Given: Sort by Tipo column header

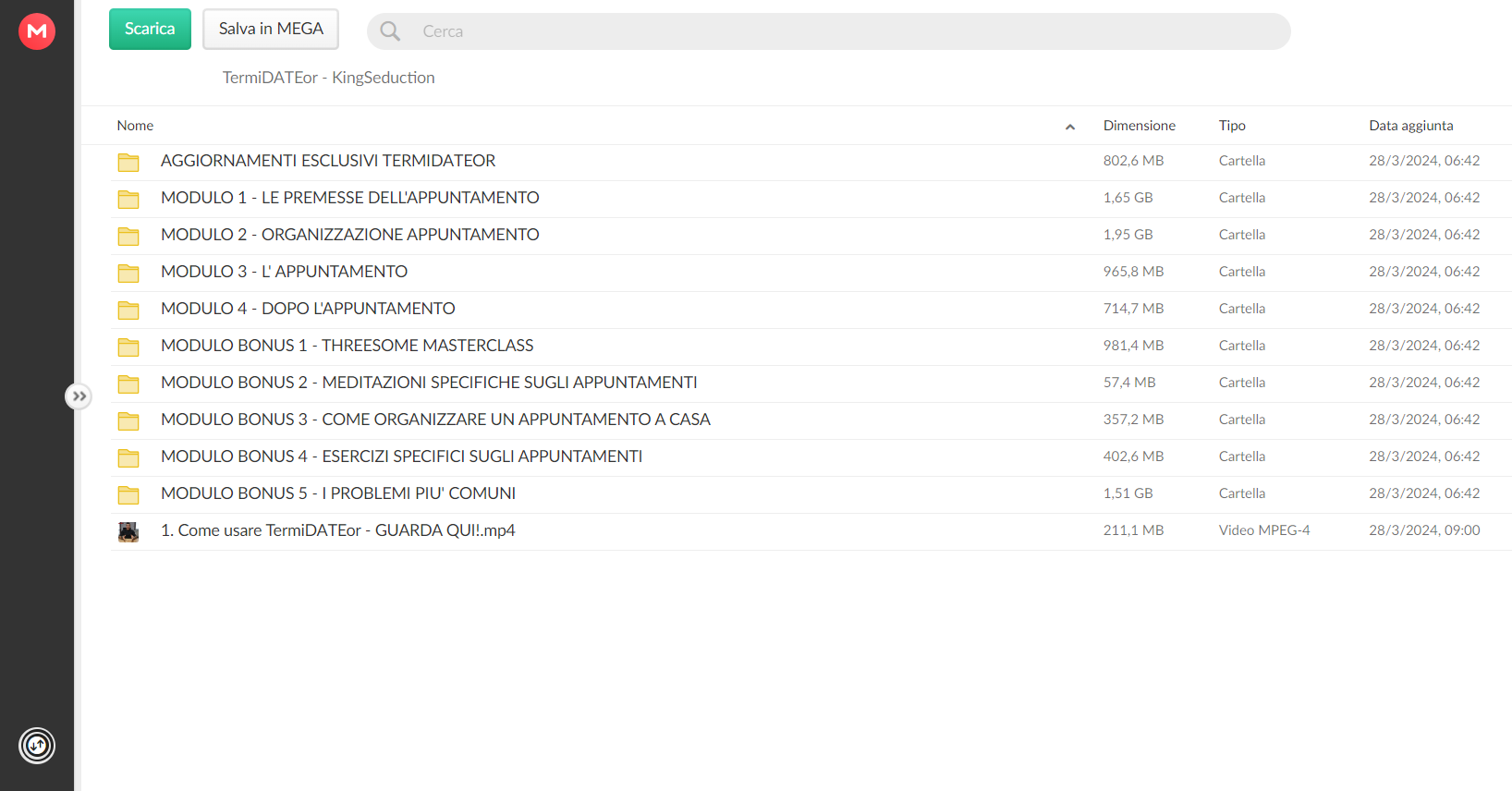Looking at the screenshot, I should (1232, 126).
